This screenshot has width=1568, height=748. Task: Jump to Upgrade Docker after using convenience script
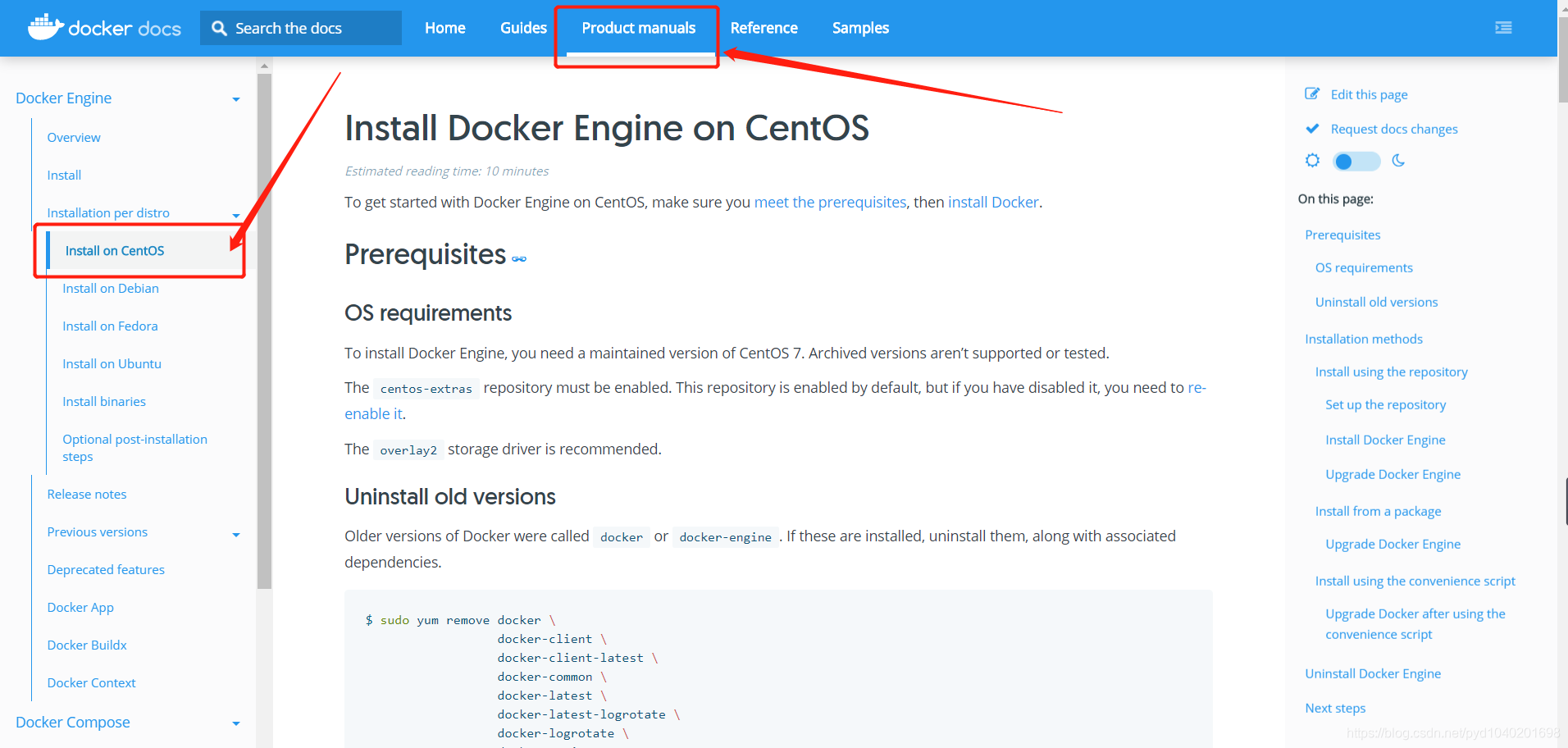point(1415,623)
